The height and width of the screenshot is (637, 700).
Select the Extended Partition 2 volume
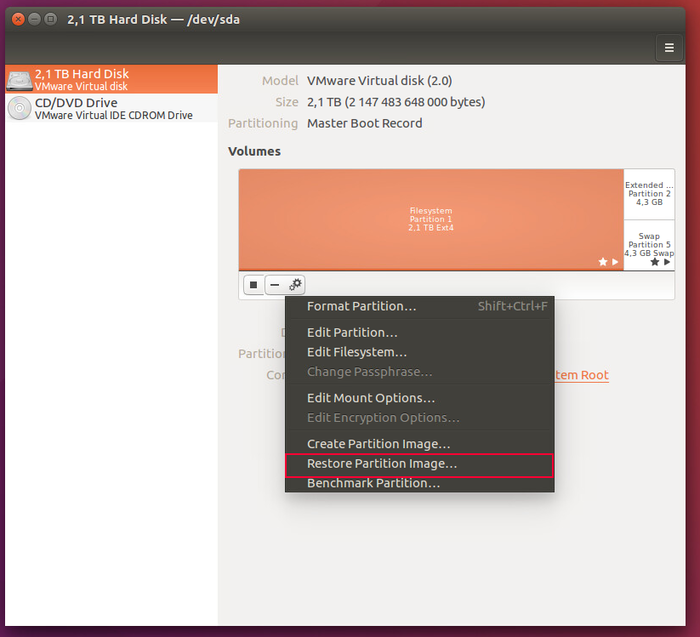click(649, 195)
